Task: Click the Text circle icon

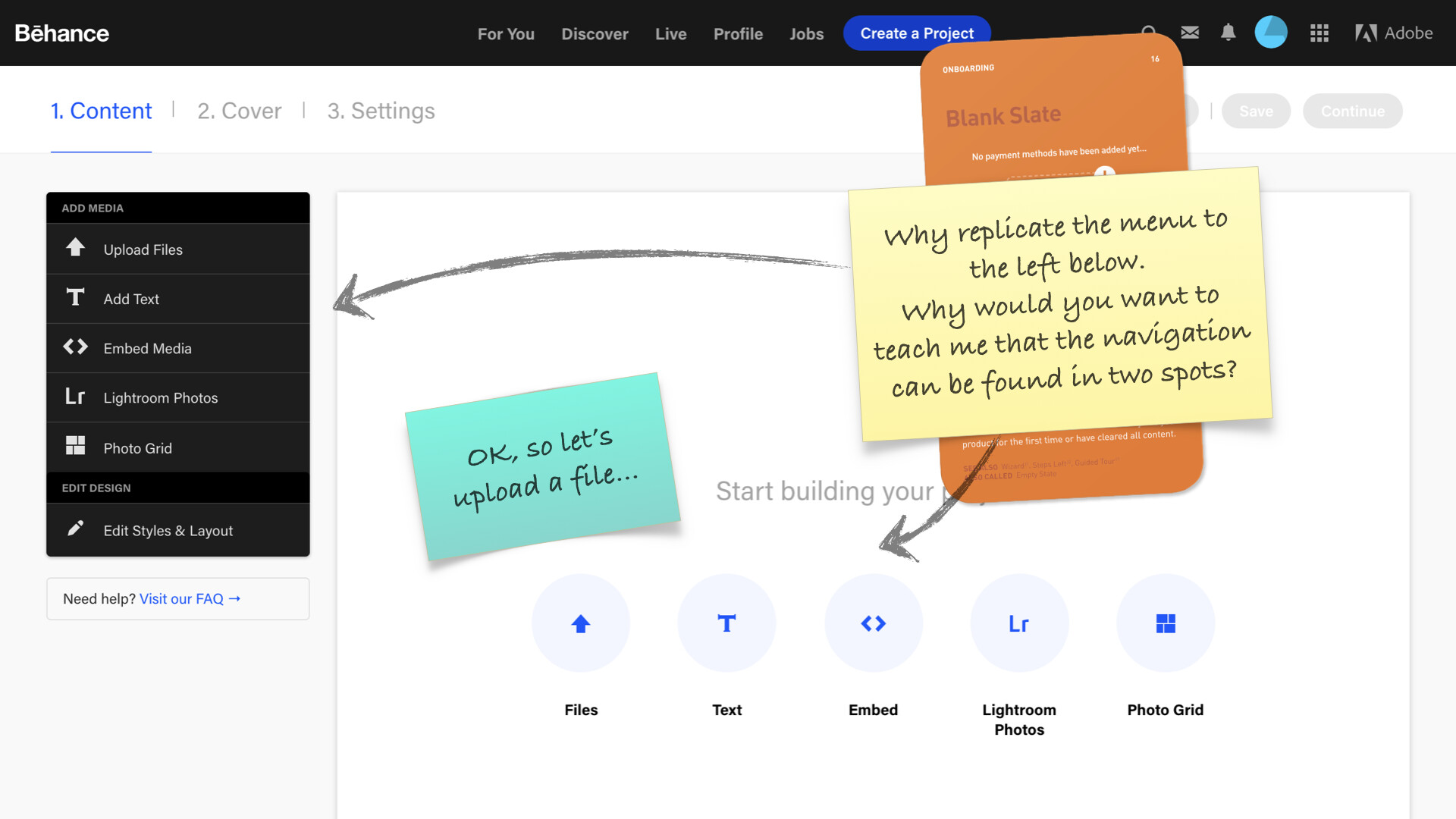Action: pos(726,623)
